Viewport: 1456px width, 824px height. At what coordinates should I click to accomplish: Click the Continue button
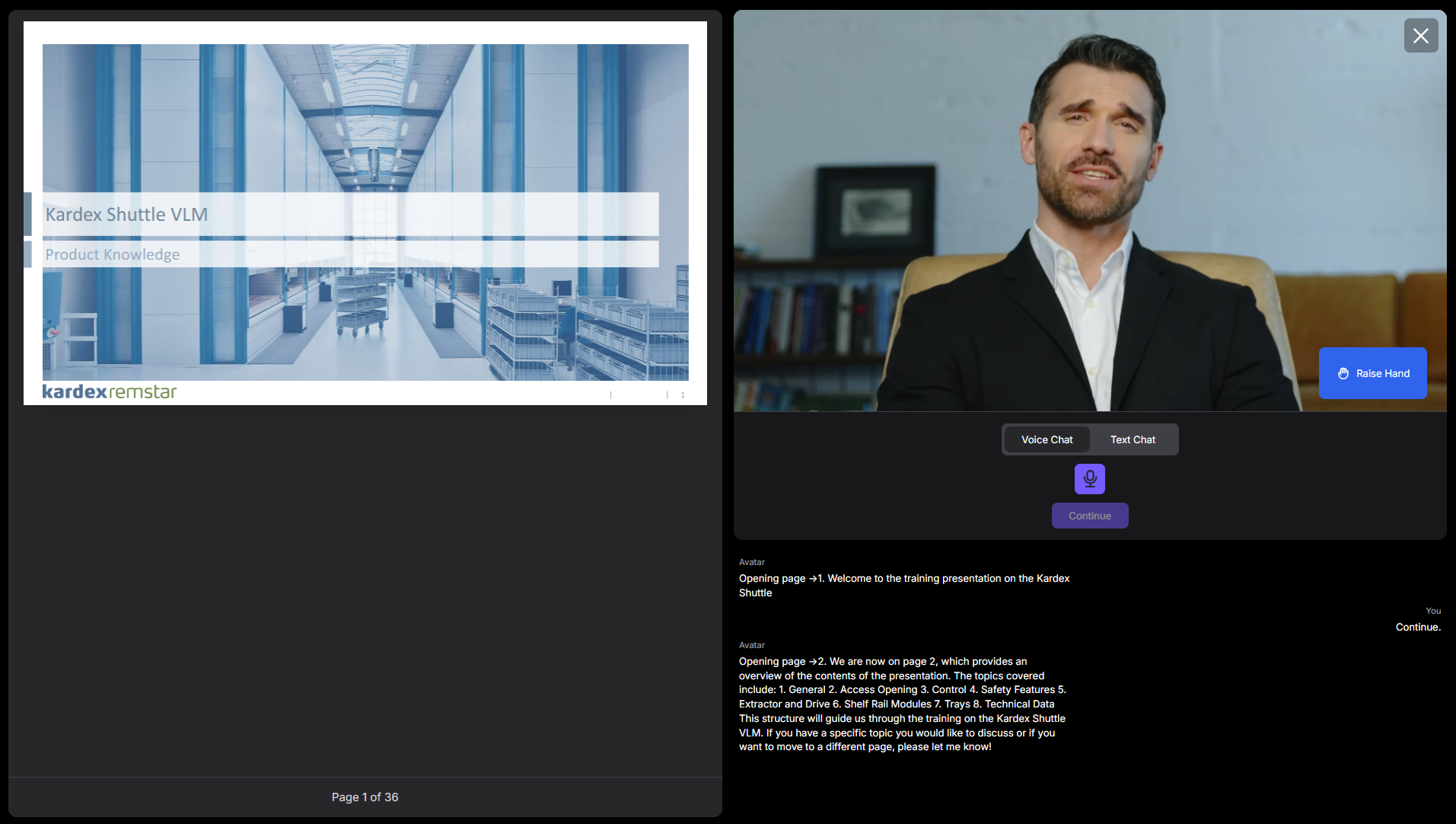(1089, 516)
